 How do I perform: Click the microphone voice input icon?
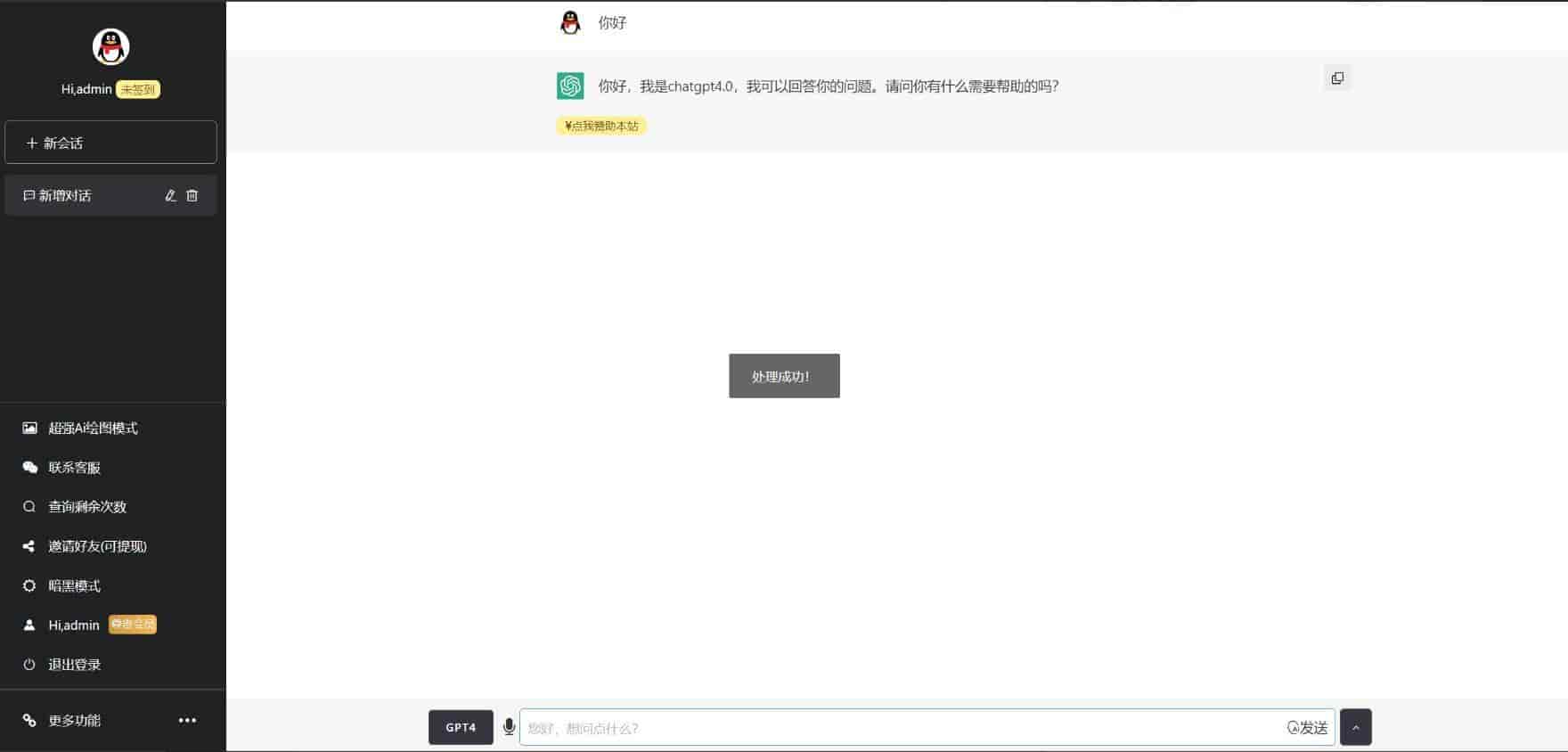pyautogui.click(x=509, y=727)
